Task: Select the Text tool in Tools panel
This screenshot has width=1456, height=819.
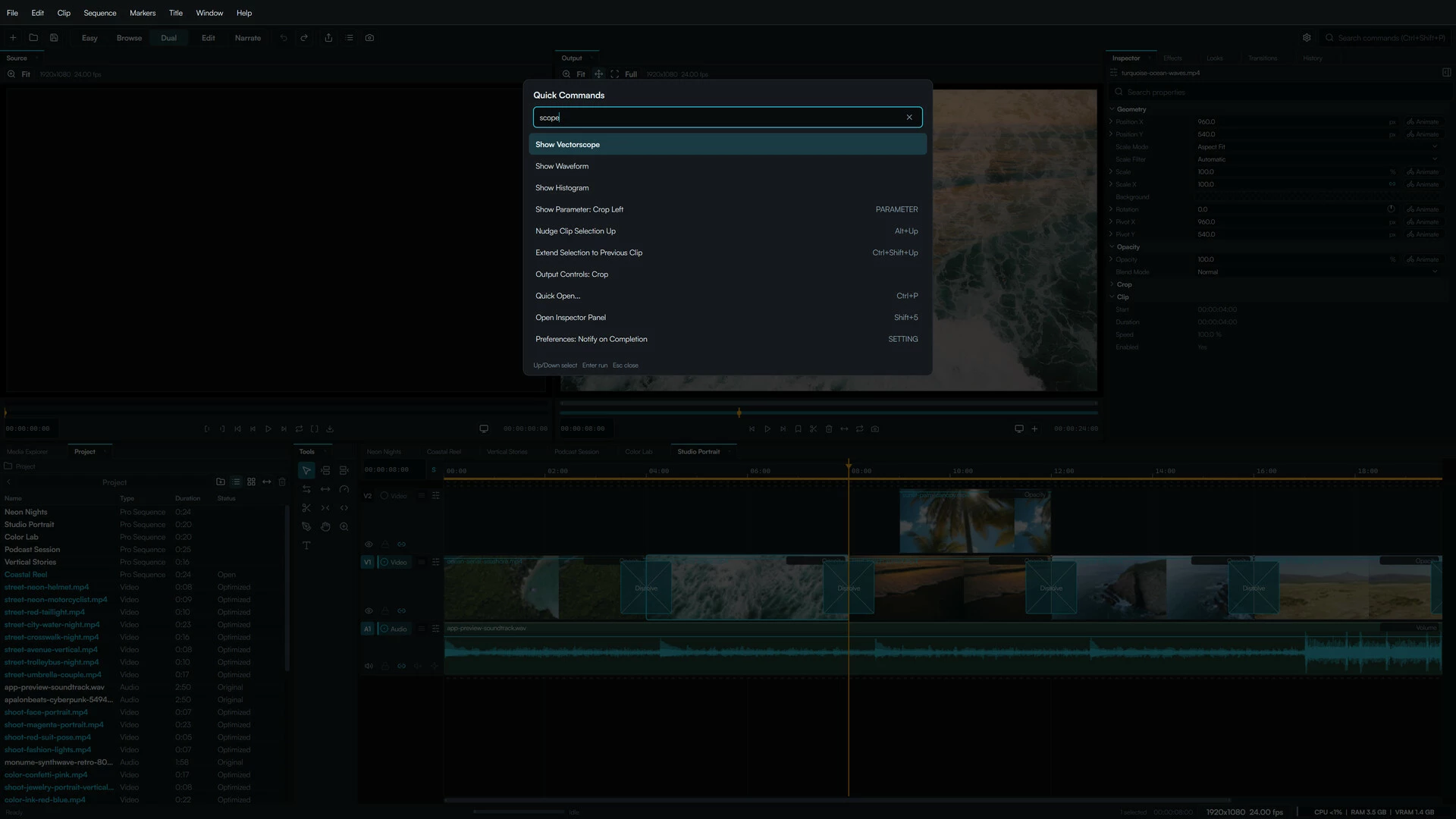Action: click(306, 546)
